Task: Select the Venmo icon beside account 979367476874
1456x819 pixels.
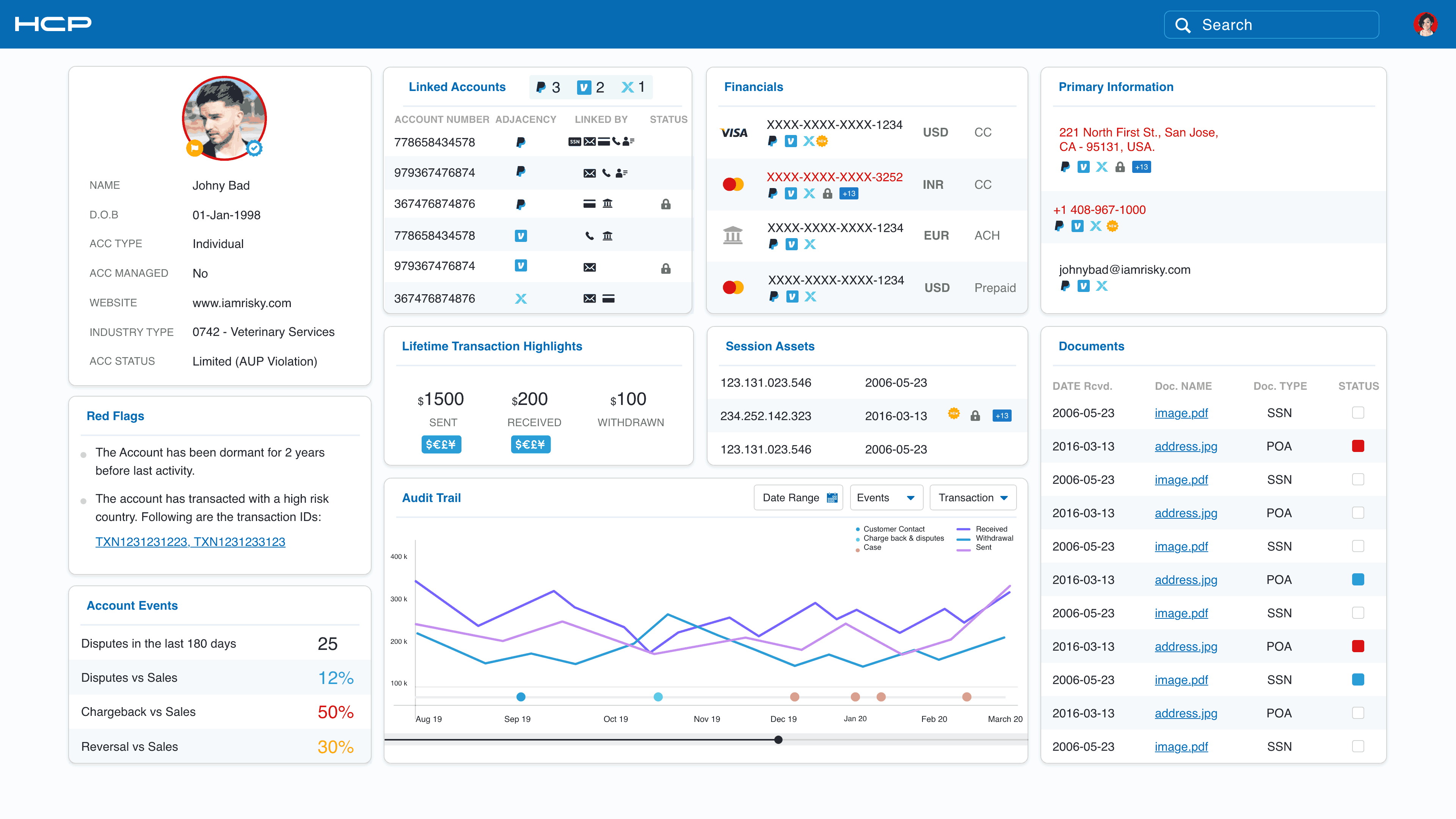Action: tap(521, 266)
